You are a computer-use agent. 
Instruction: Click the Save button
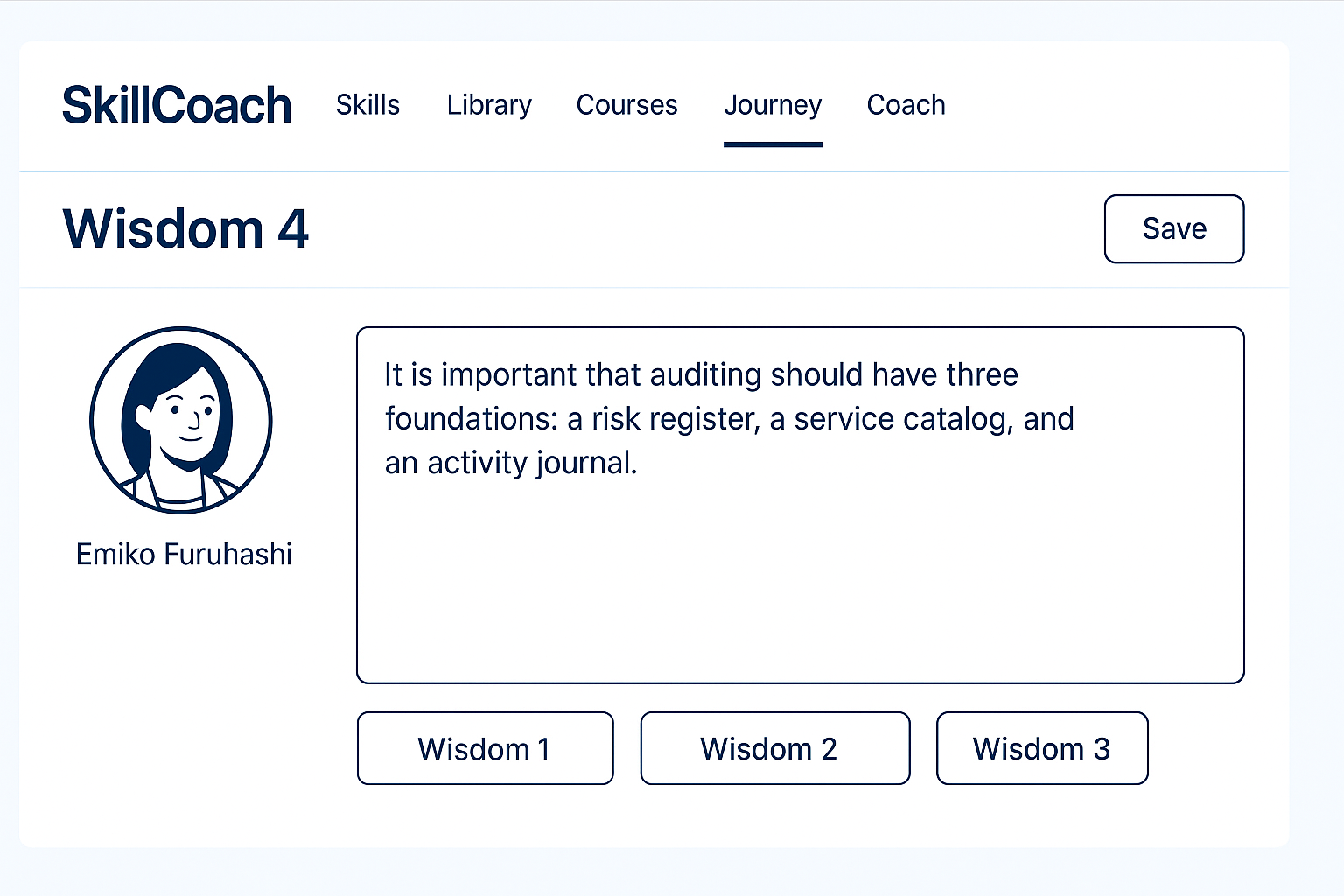(x=1173, y=228)
